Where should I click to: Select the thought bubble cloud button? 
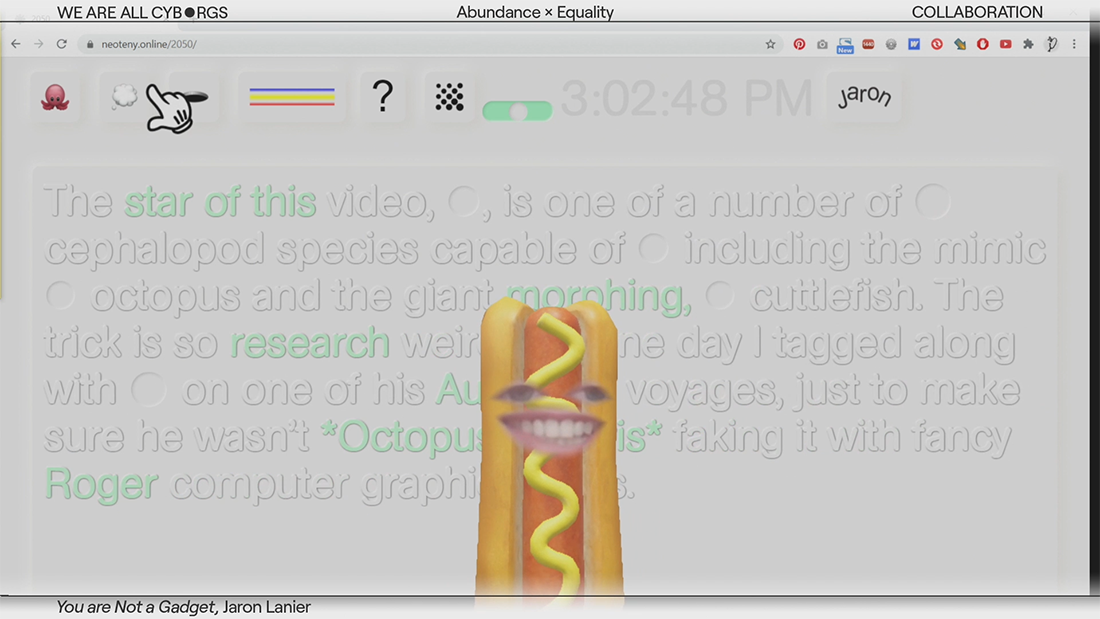(x=124, y=97)
